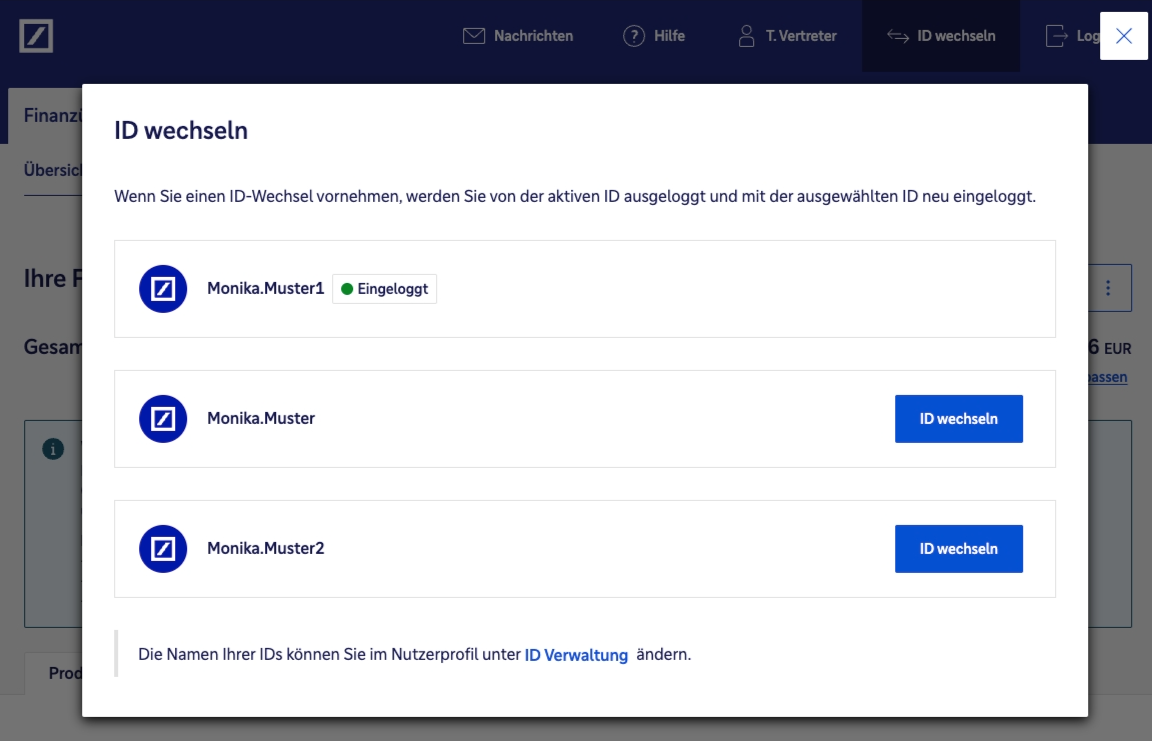This screenshot has height=741, width=1152.
Task: Close the ID wechseln dialog
Action: point(1124,36)
